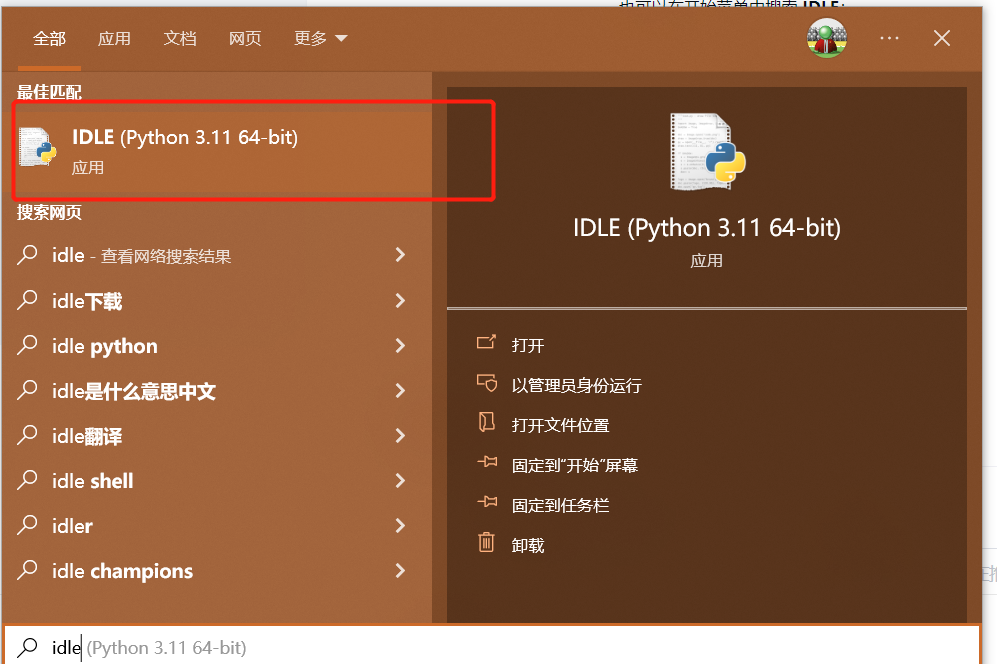
Task: Expand the chevron next to idle shell
Action: click(399, 480)
